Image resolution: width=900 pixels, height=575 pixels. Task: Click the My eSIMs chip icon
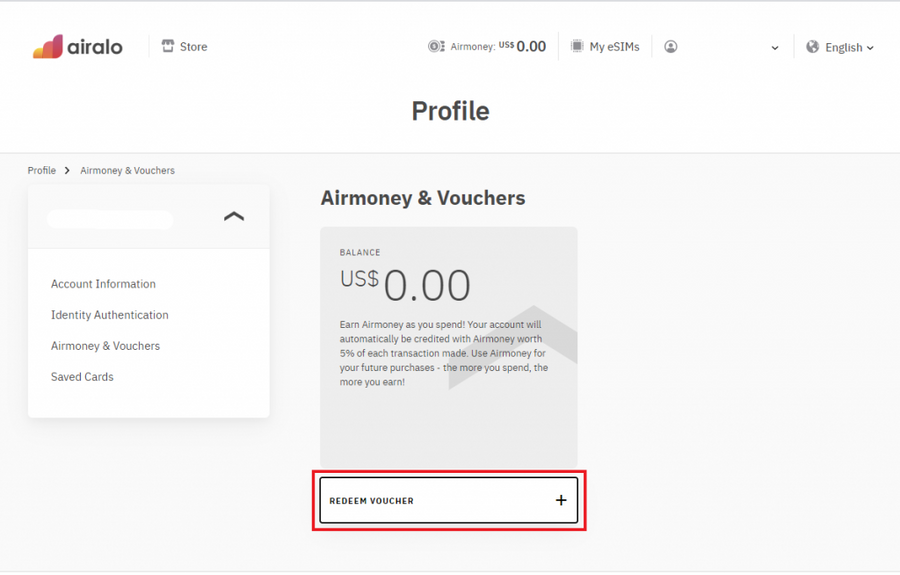point(577,46)
